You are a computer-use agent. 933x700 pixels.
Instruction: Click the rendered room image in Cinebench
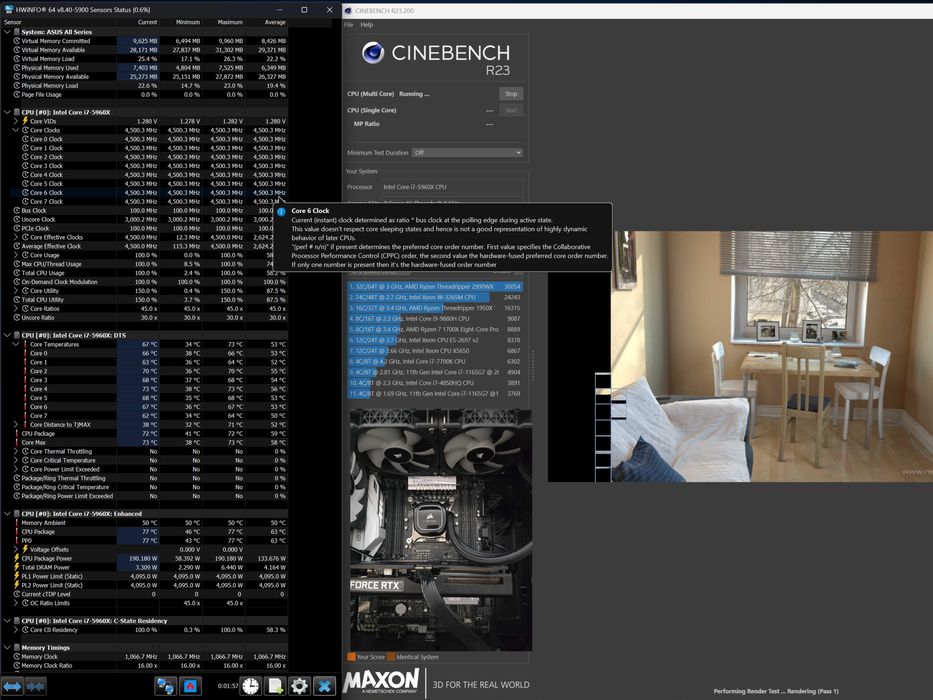point(772,356)
